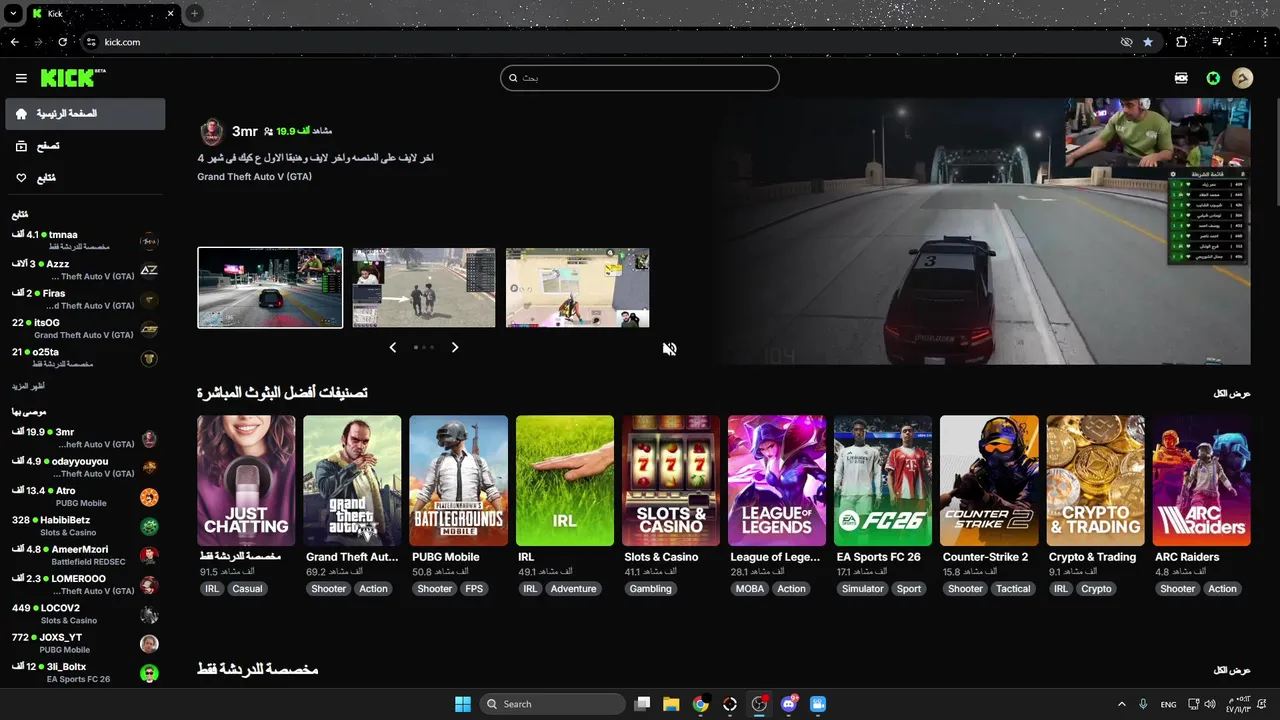View all top live categories link

pyautogui.click(x=1232, y=394)
